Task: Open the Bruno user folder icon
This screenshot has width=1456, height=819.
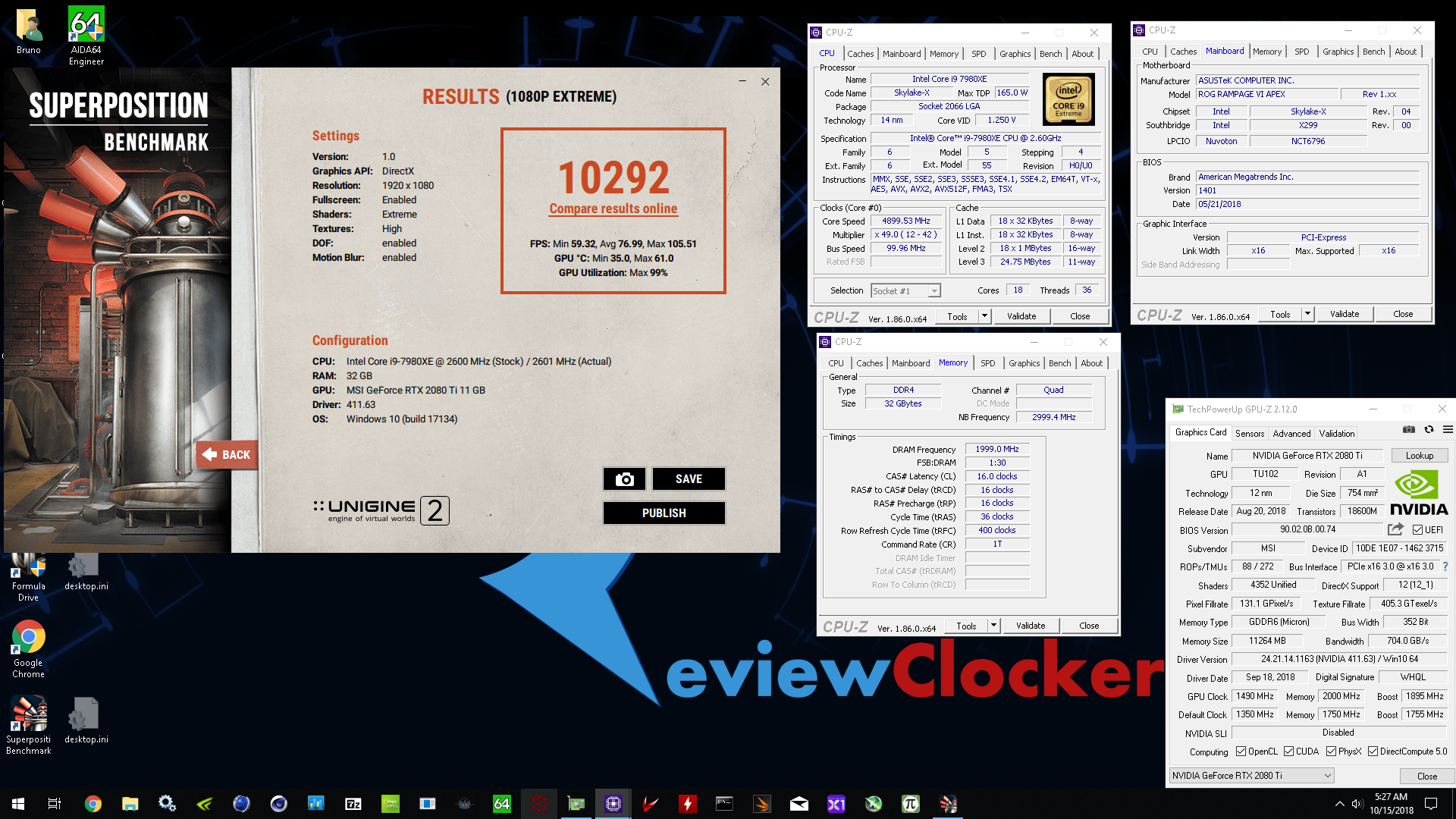Action: tap(29, 31)
